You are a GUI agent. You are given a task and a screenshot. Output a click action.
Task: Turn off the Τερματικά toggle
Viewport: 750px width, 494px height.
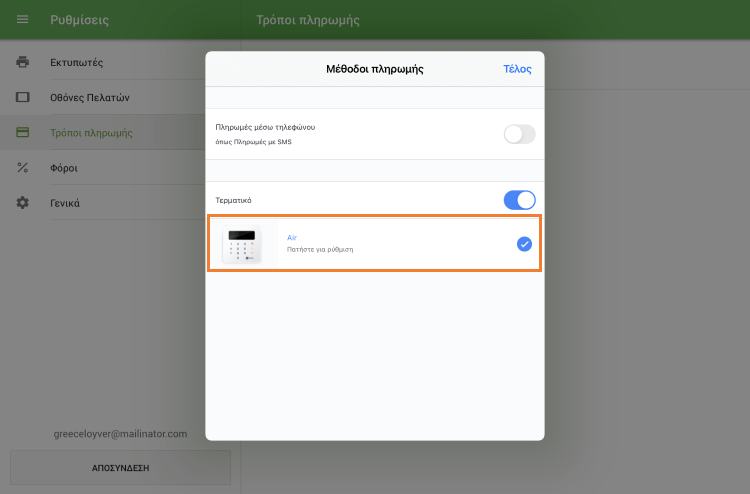pos(519,200)
